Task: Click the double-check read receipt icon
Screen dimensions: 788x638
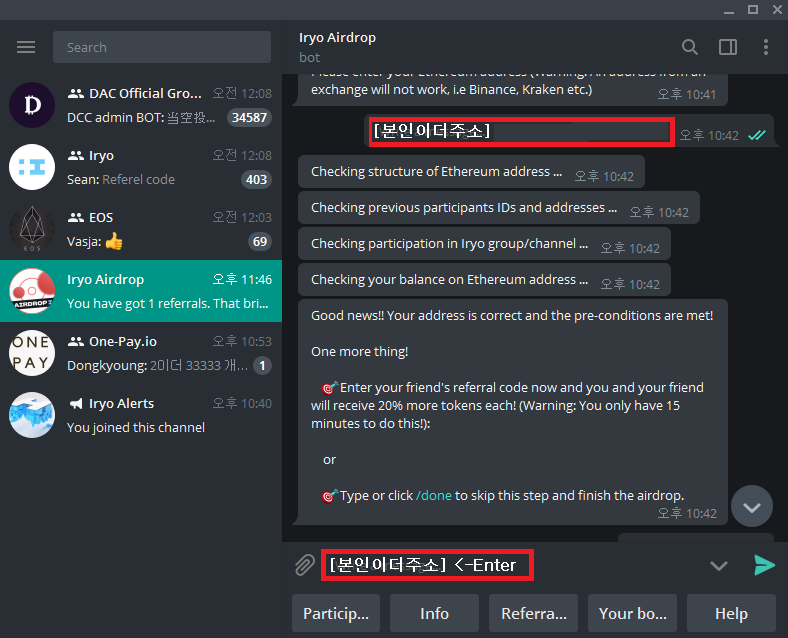Action: pos(757,135)
